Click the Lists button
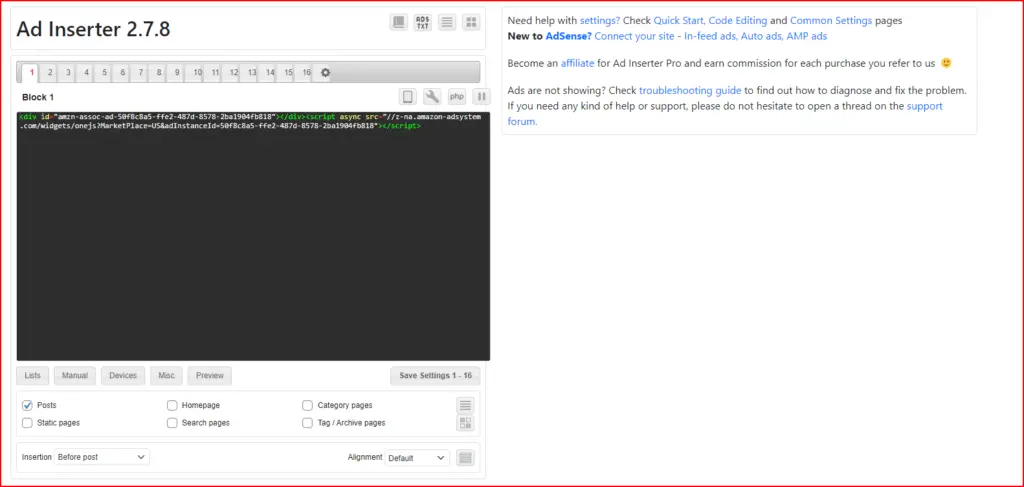Image resolution: width=1024 pixels, height=487 pixels. 33,375
